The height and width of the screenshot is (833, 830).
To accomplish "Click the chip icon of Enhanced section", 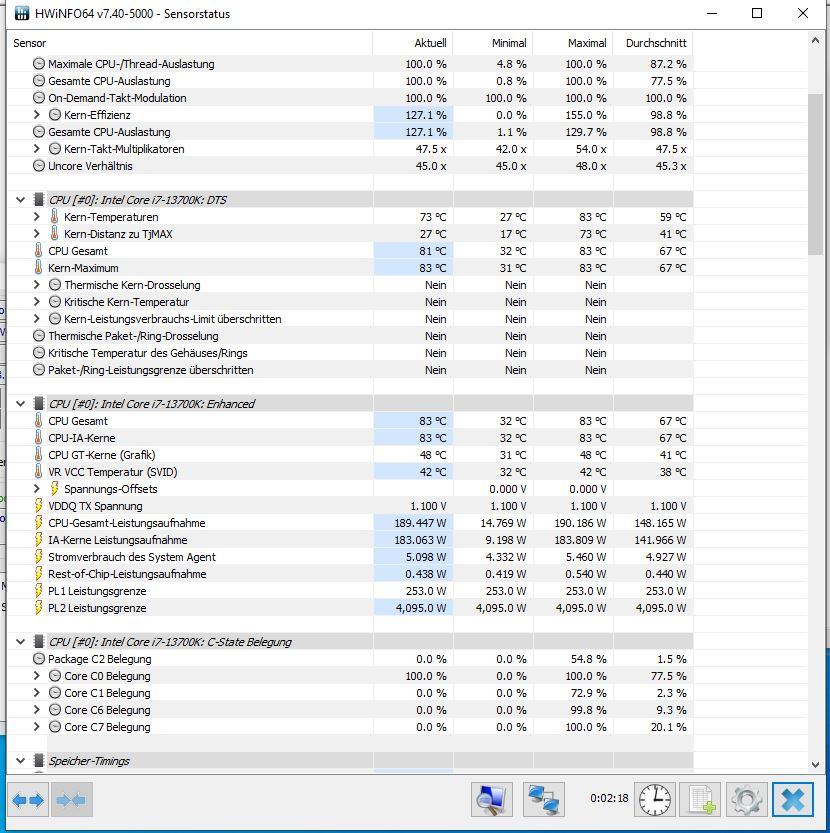I will (38, 404).
